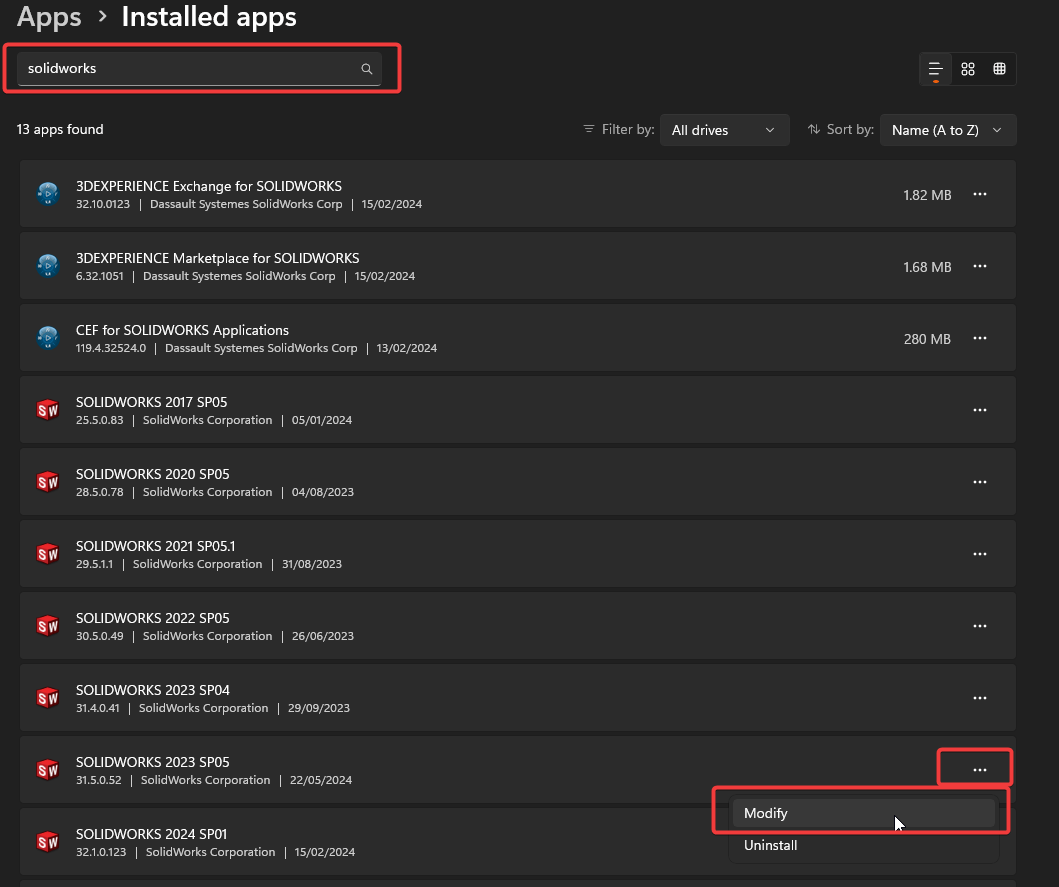Switch to tile view layout
This screenshot has height=887, width=1059.
pos(967,68)
